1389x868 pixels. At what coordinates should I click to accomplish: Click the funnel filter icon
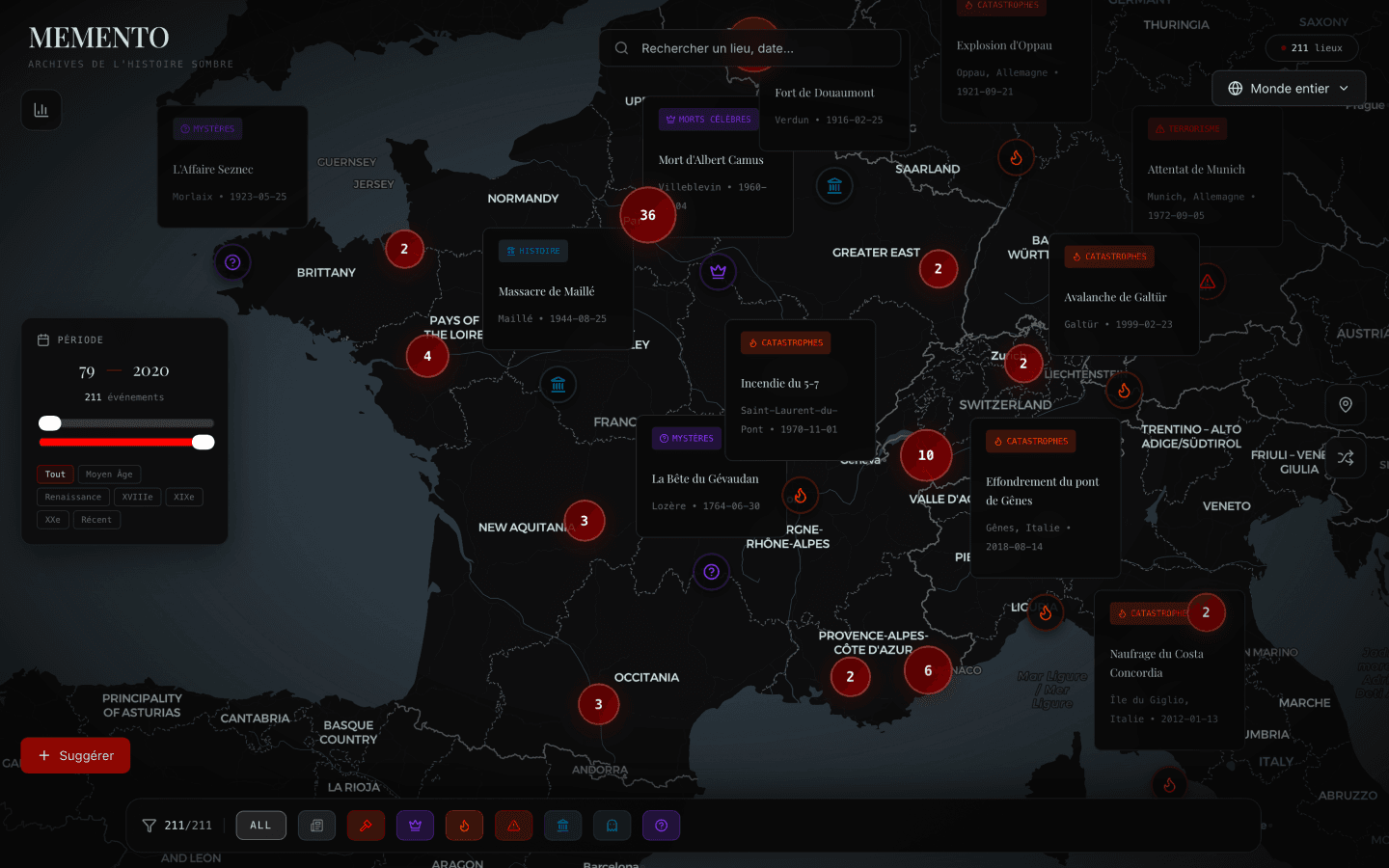149,826
